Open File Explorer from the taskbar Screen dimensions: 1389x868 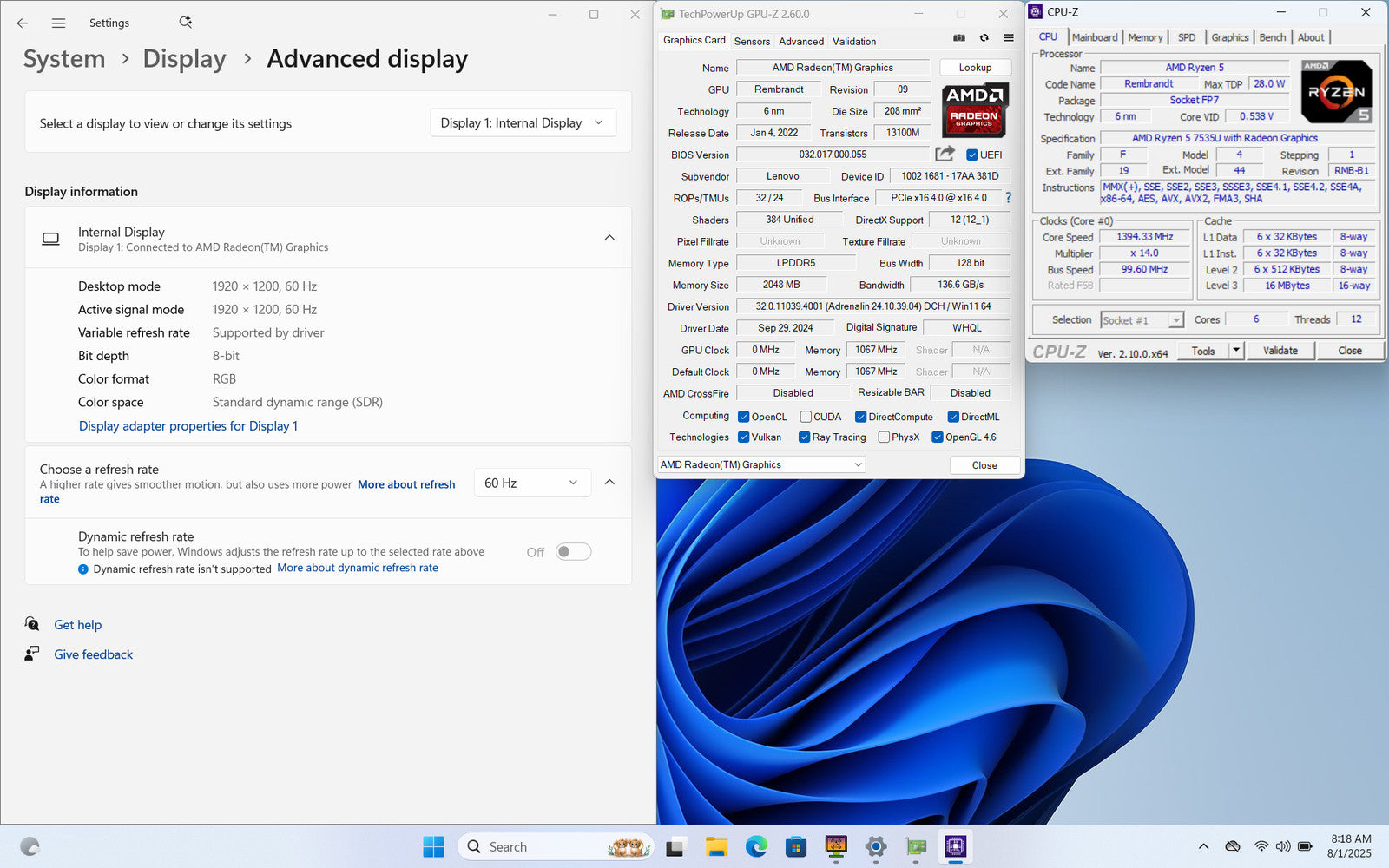coord(716,846)
